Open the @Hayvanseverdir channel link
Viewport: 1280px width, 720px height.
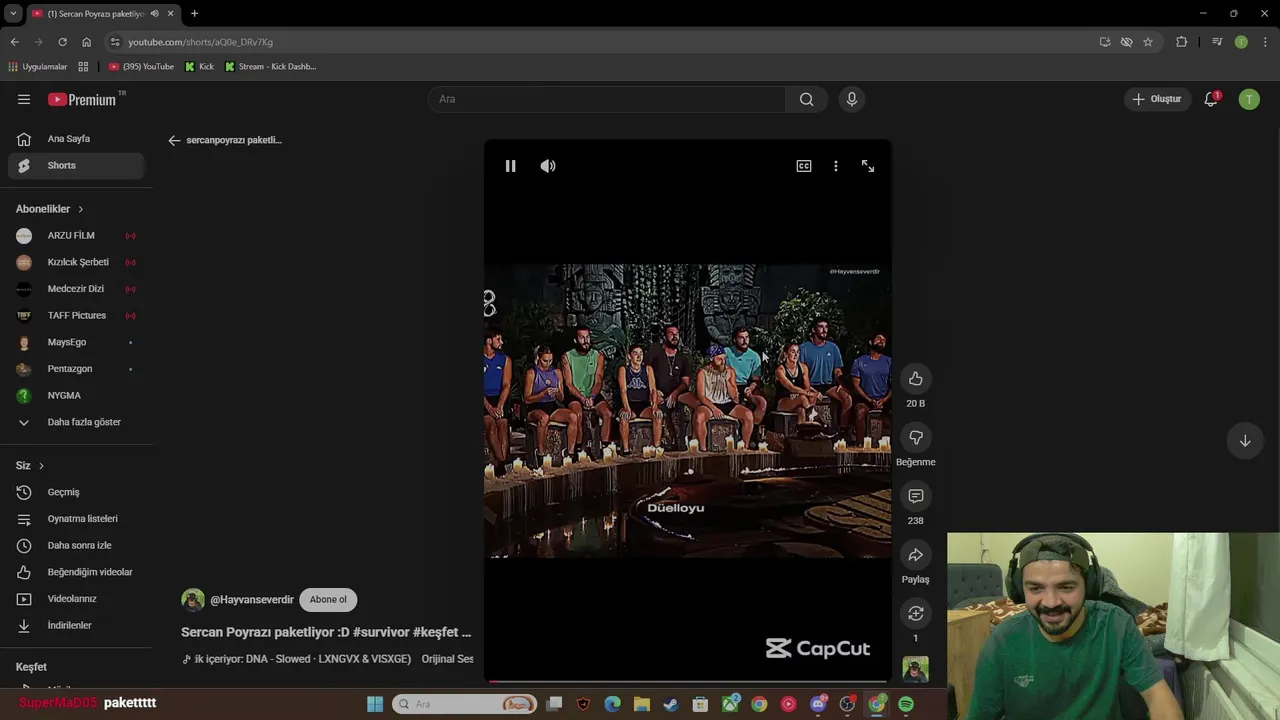click(252, 600)
